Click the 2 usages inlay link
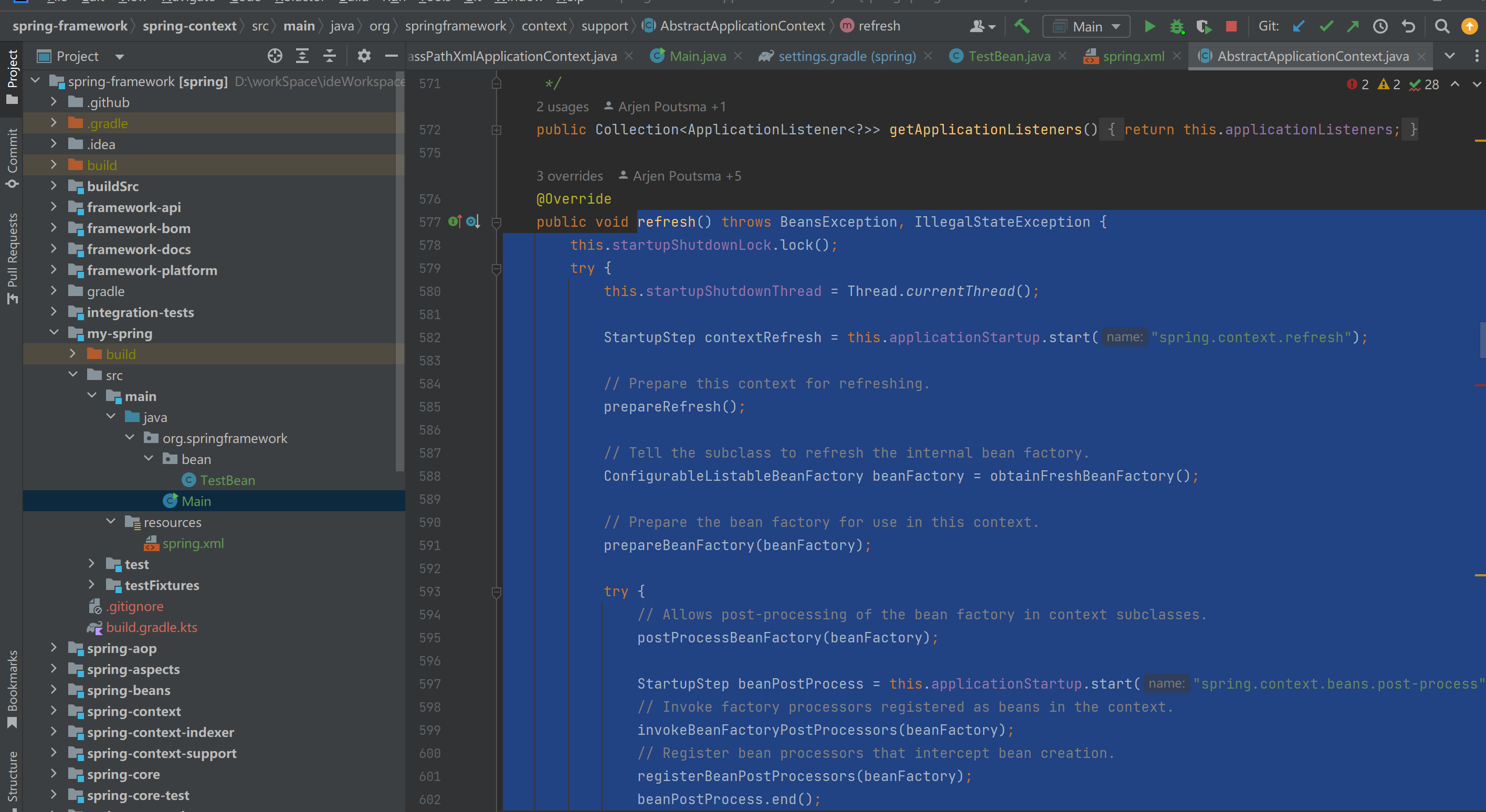Image resolution: width=1486 pixels, height=812 pixels. pos(562,107)
